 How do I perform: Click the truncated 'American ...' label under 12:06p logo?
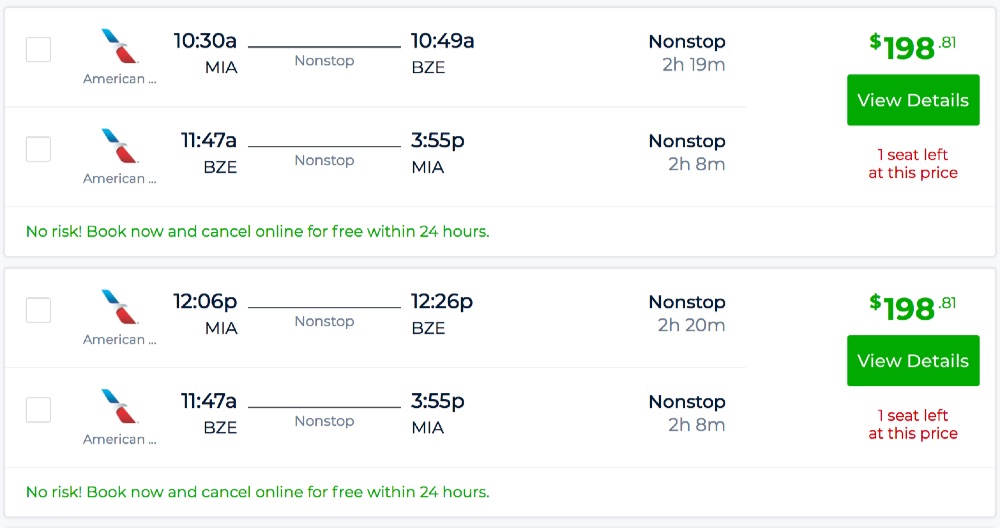(119, 340)
